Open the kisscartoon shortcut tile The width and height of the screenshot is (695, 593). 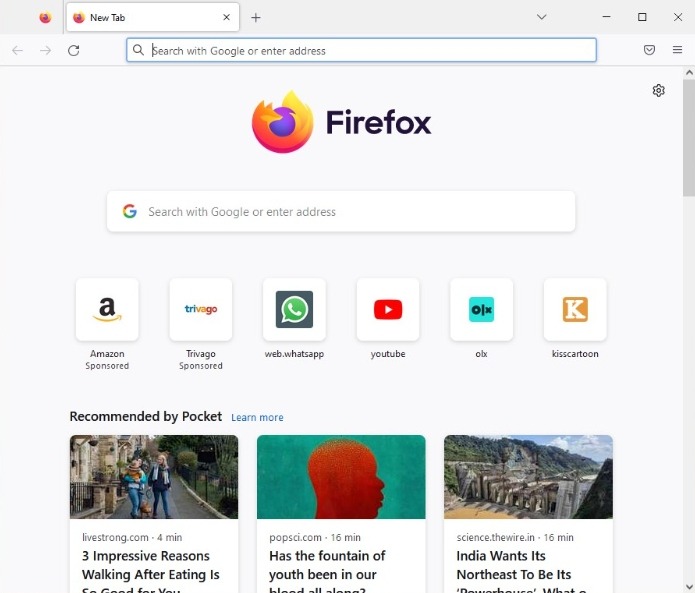tap(575, 310)
